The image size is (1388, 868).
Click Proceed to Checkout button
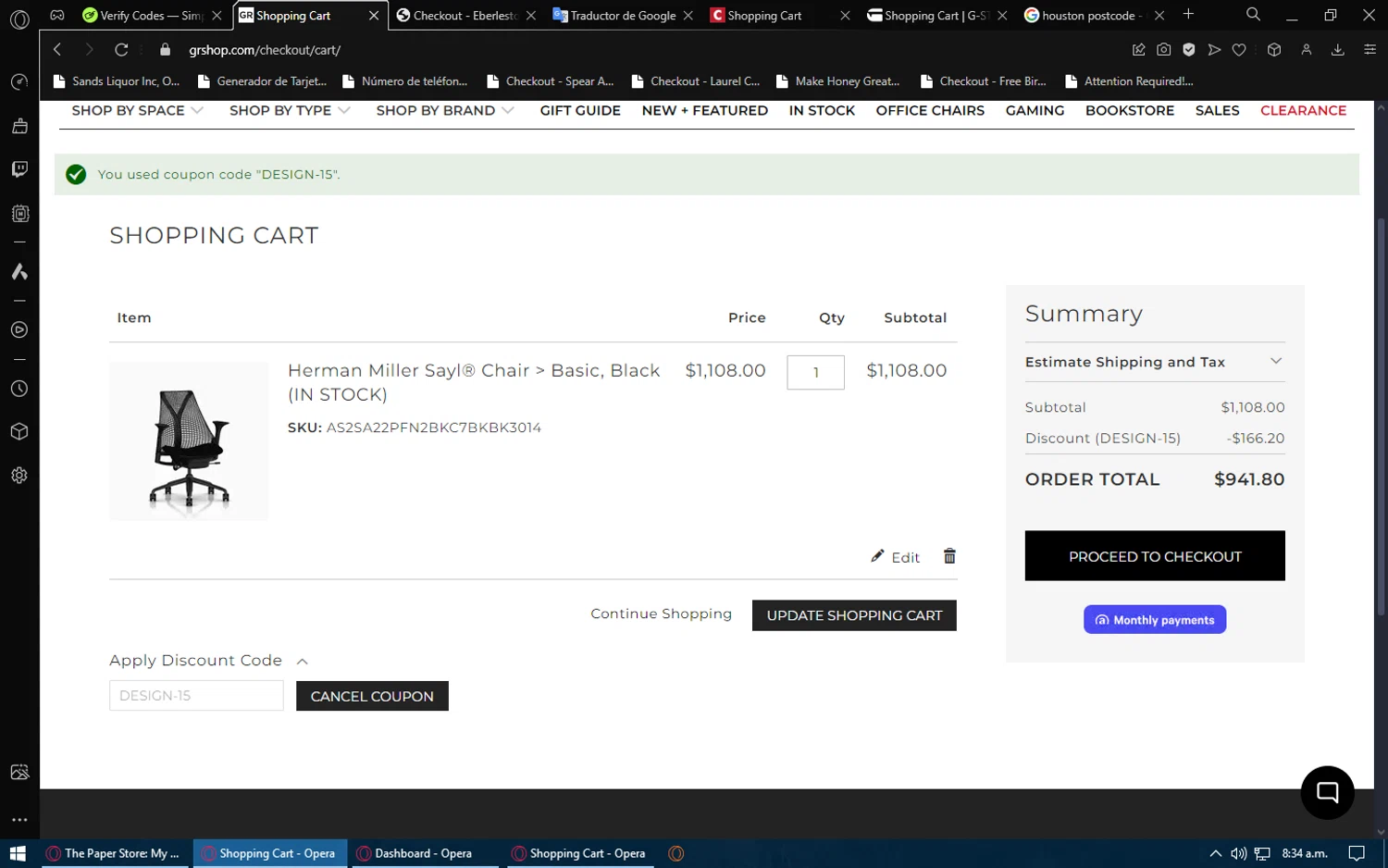click(x=1155, y=556)
